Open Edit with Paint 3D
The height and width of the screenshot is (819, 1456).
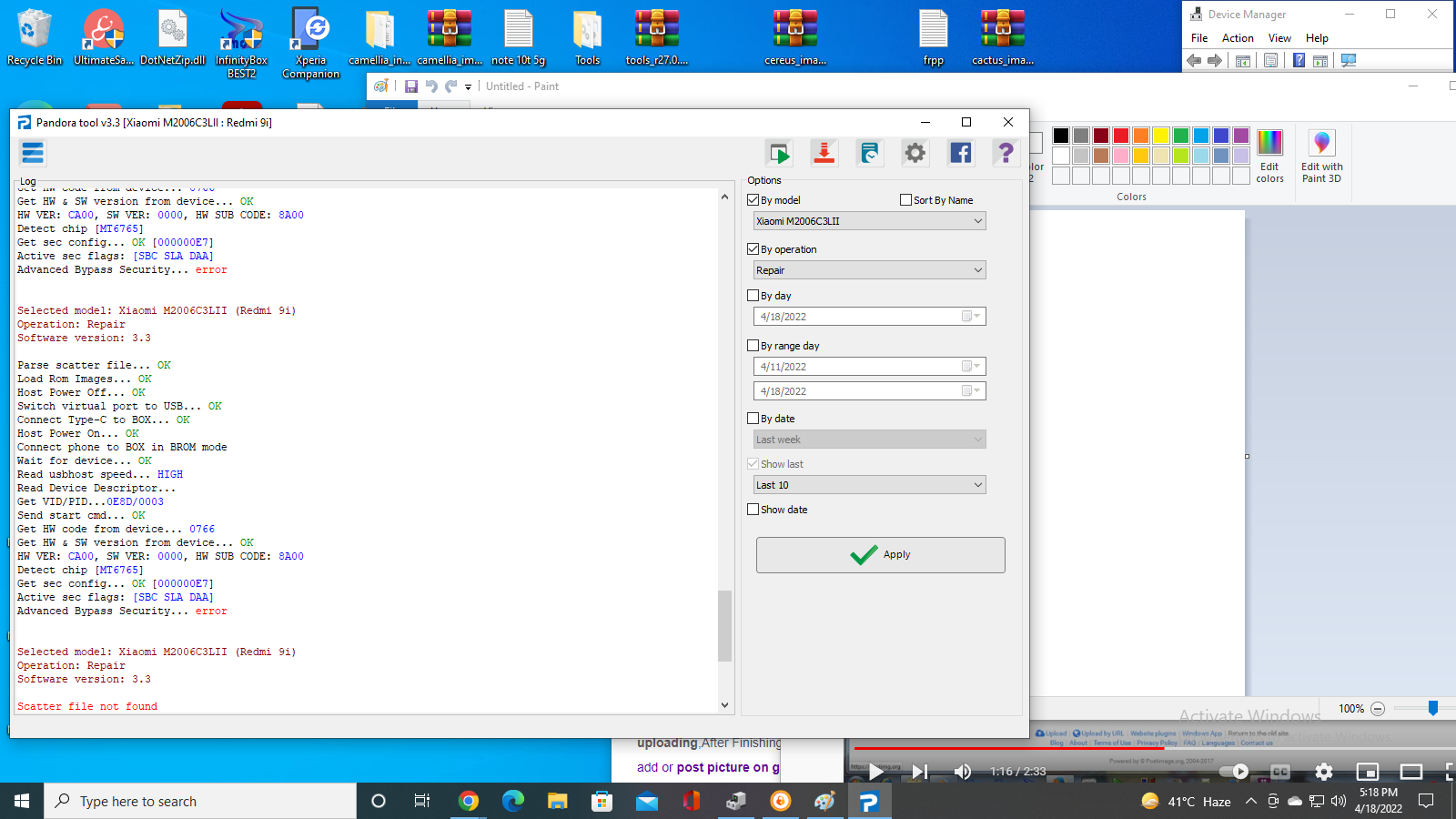pyautogui.click(x=1322, y=157)
